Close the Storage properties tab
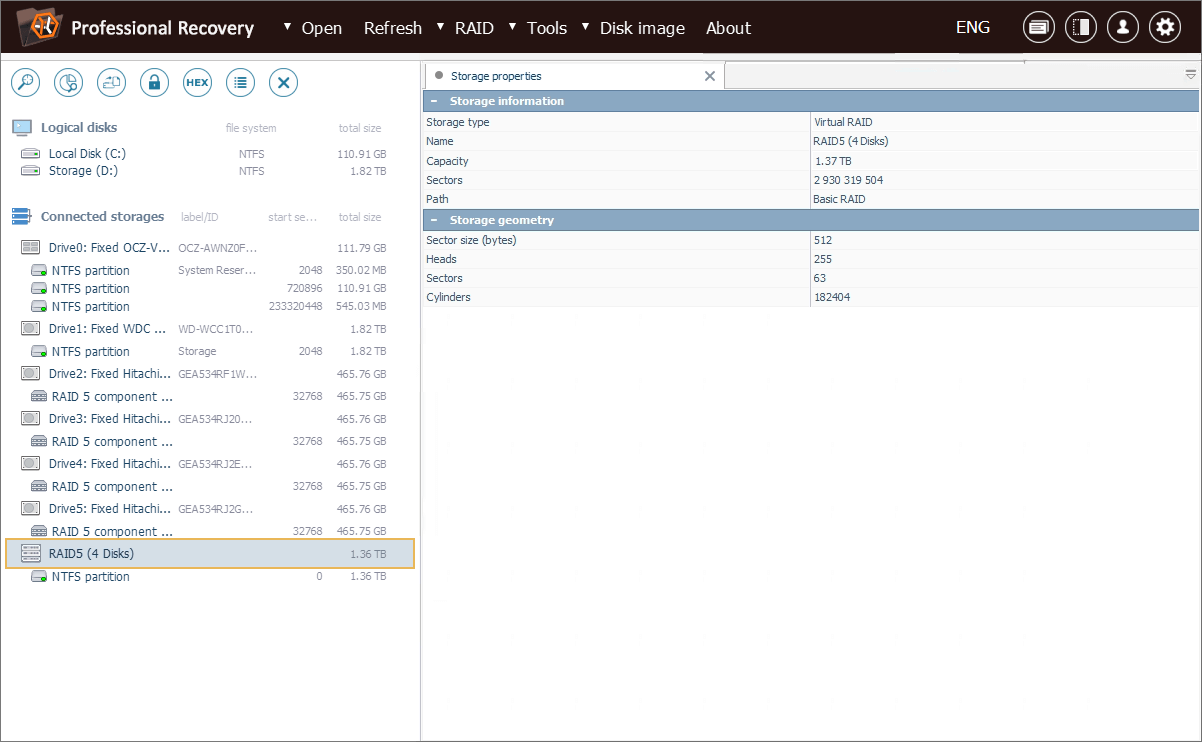 pos(710,76)
